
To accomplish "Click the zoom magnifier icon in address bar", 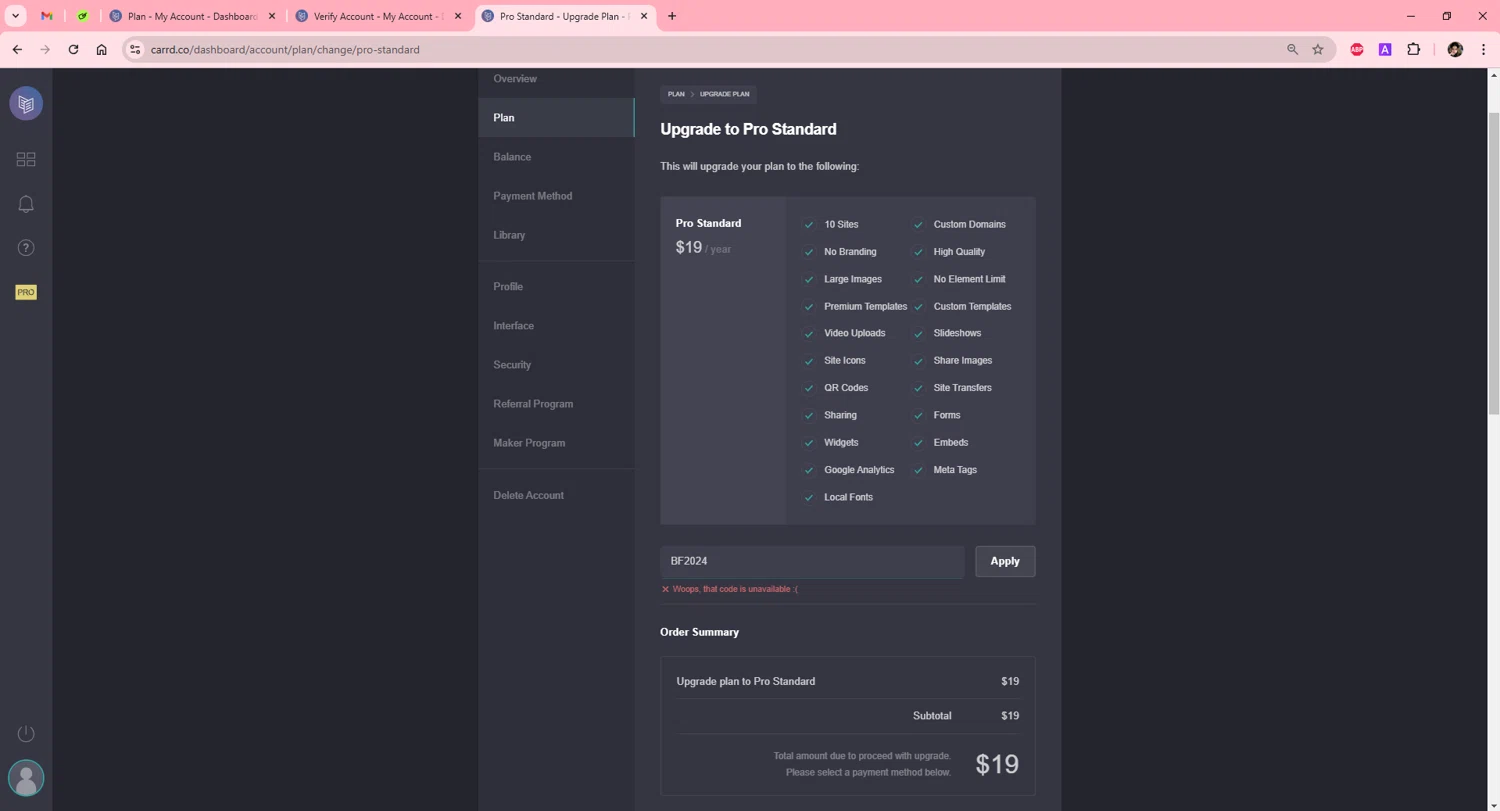I will (1292, 49).
